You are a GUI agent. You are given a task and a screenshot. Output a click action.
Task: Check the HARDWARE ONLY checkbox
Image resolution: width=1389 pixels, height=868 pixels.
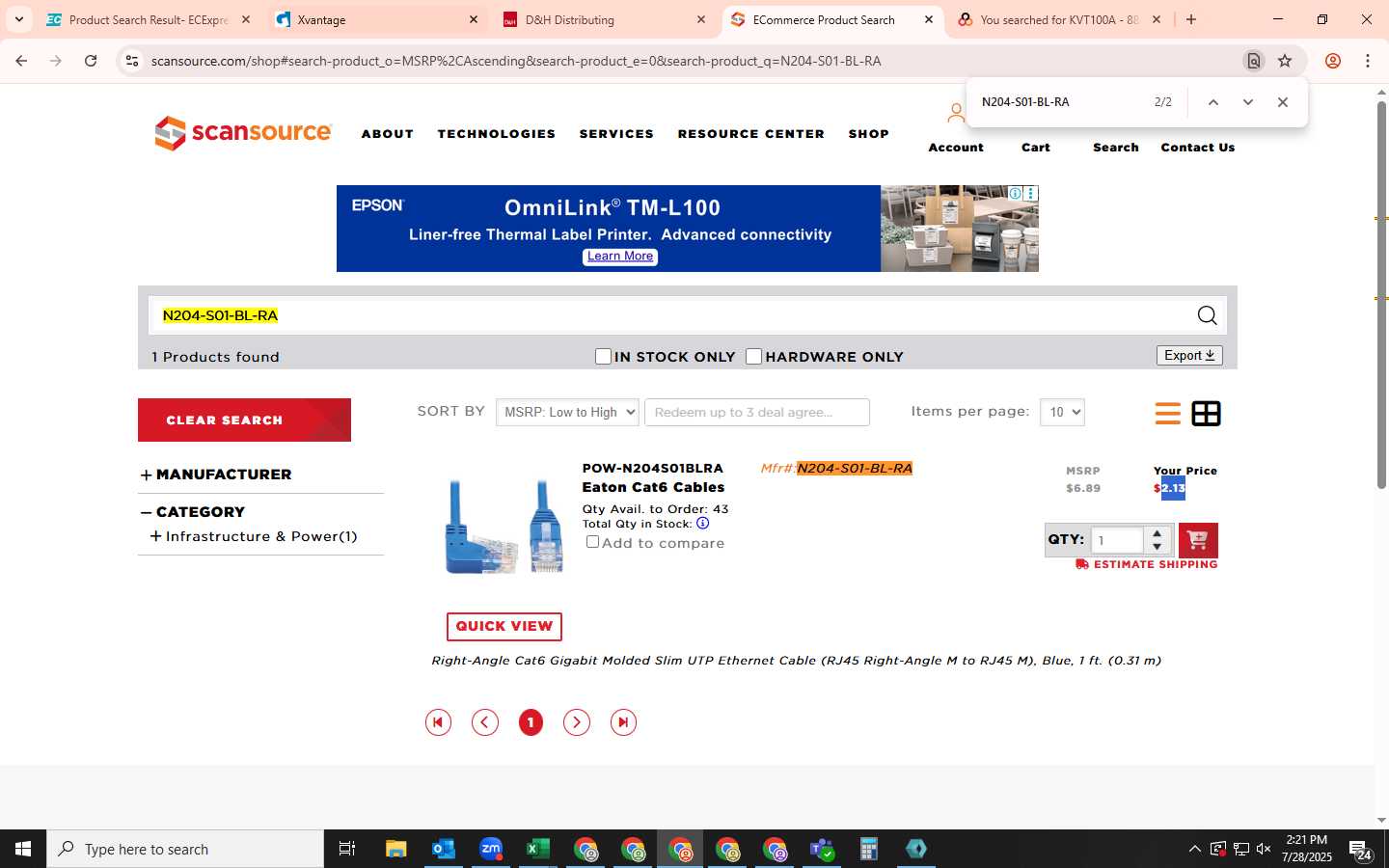pyautogui.click(x=753, y=357)
